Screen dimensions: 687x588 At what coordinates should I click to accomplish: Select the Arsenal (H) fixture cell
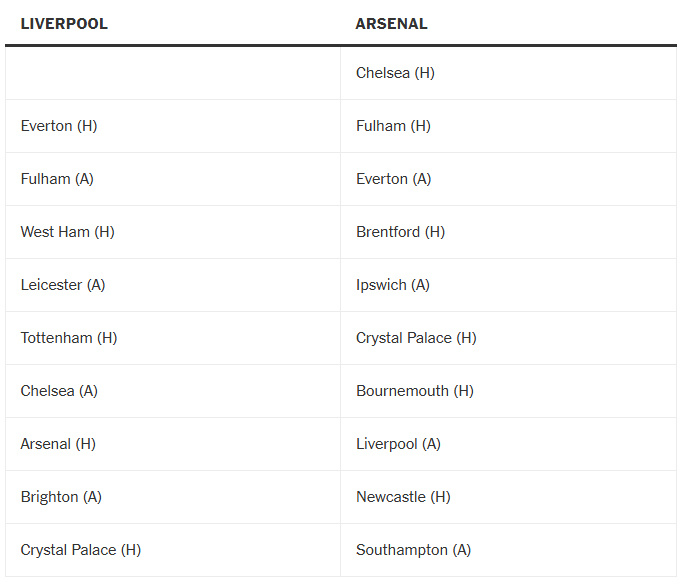pyautogui.click(x=58, y=444)
